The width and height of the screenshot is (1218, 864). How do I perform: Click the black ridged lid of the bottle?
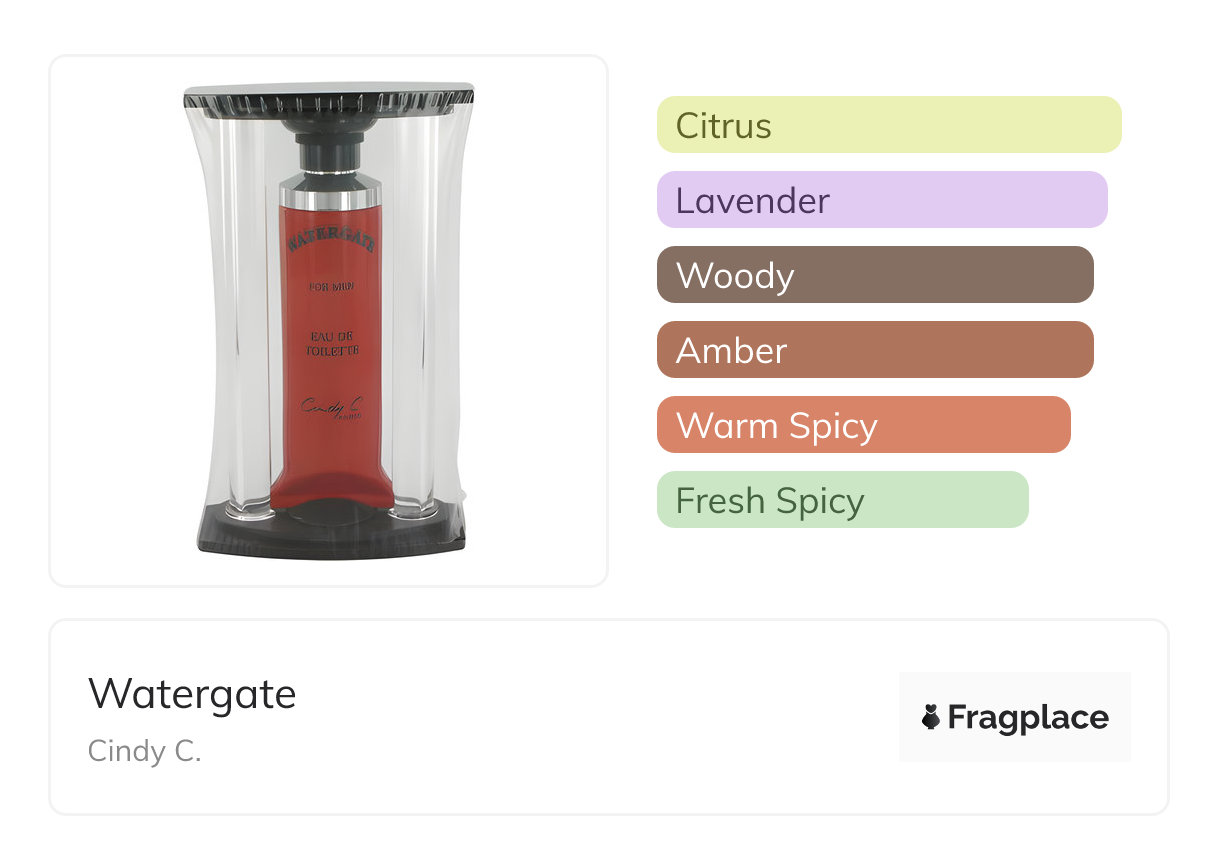(x=328, y=97)
